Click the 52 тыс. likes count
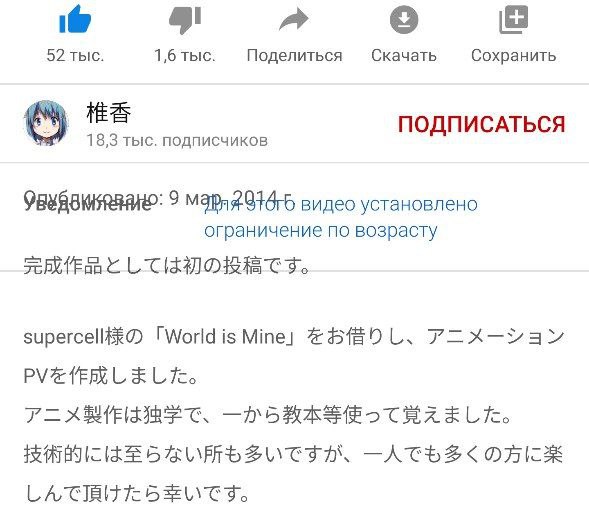This screenshot has height=508, width=589. [75, 55]
